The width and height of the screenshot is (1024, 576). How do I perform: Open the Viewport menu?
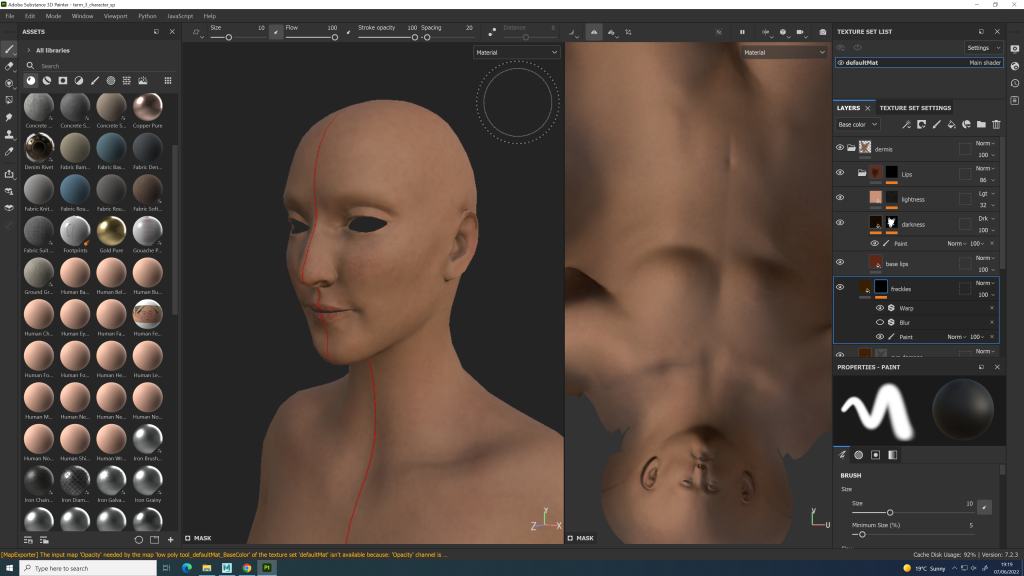click(x=116, y=16)
